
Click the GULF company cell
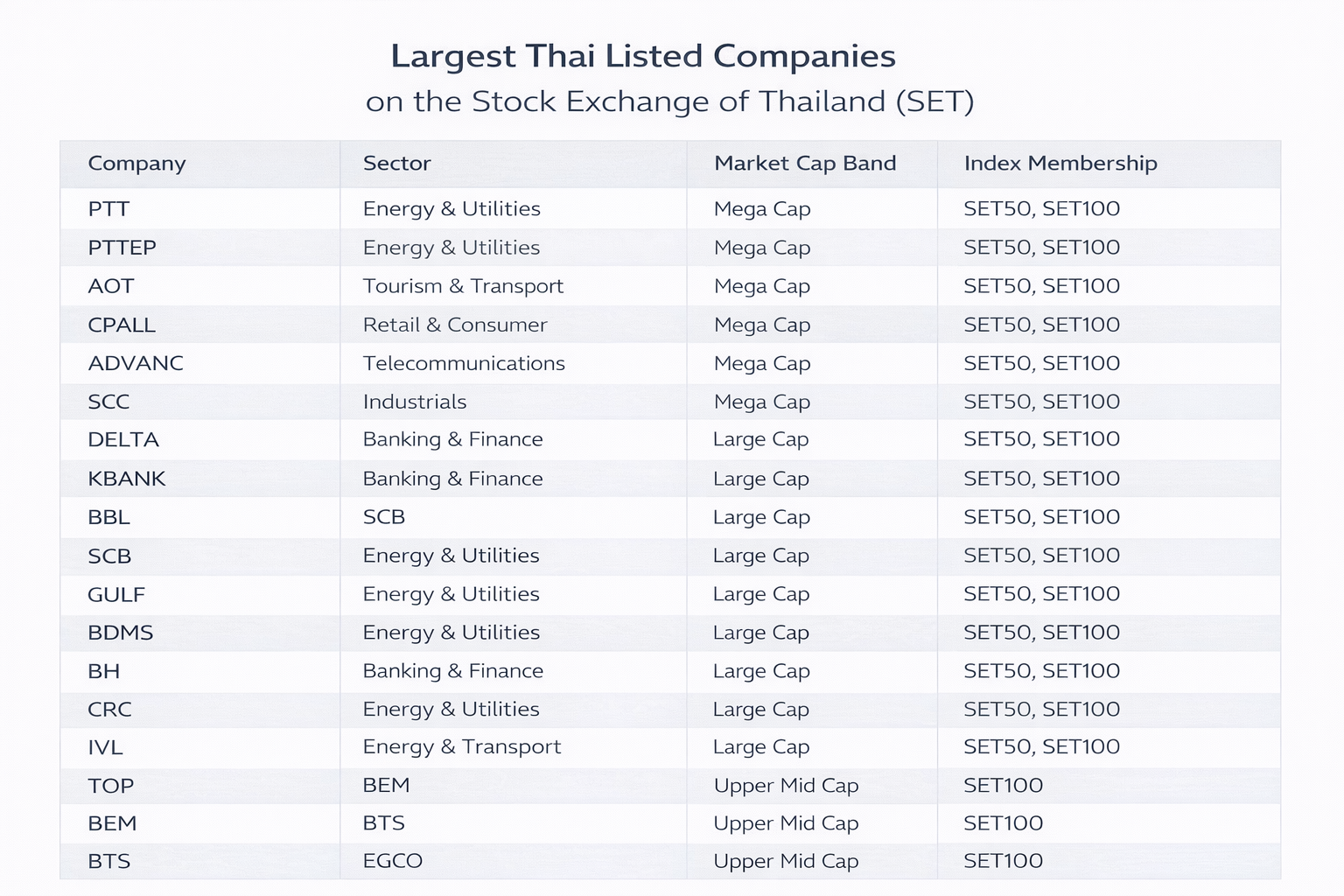coord(116,594)
